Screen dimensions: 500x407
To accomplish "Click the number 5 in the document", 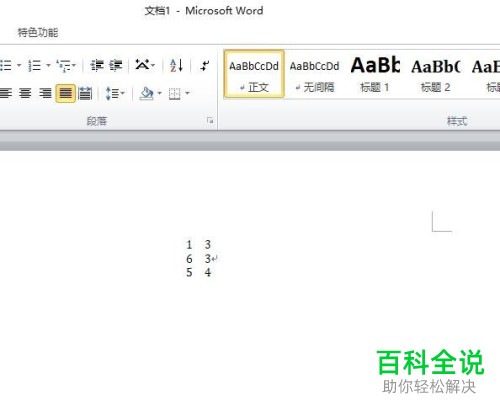I will pos(189,272).
